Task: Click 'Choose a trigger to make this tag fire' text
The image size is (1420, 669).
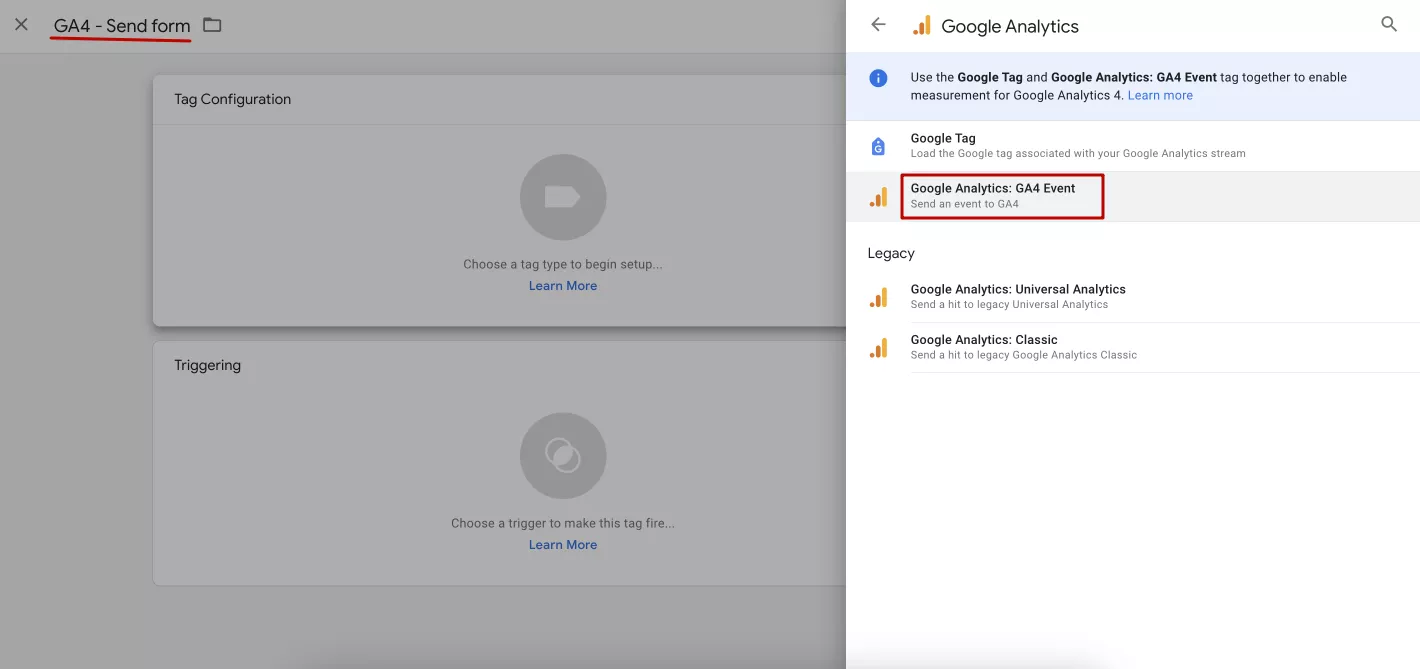Action: click(563, 523)
